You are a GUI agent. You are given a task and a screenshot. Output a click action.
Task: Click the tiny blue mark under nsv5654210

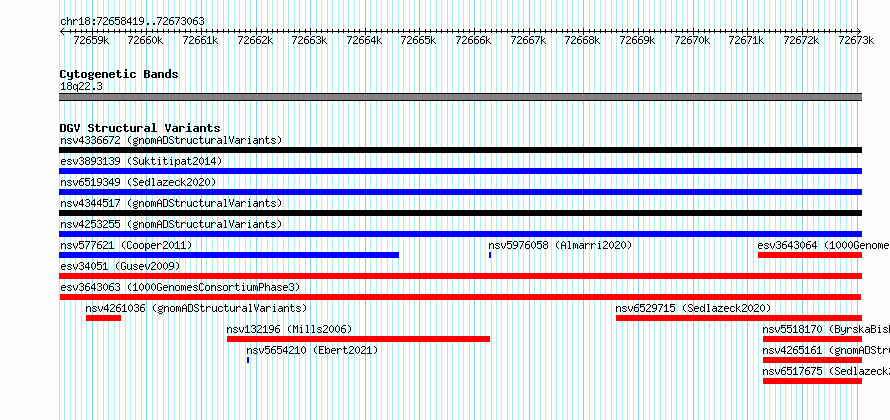[x=248, y=360]
